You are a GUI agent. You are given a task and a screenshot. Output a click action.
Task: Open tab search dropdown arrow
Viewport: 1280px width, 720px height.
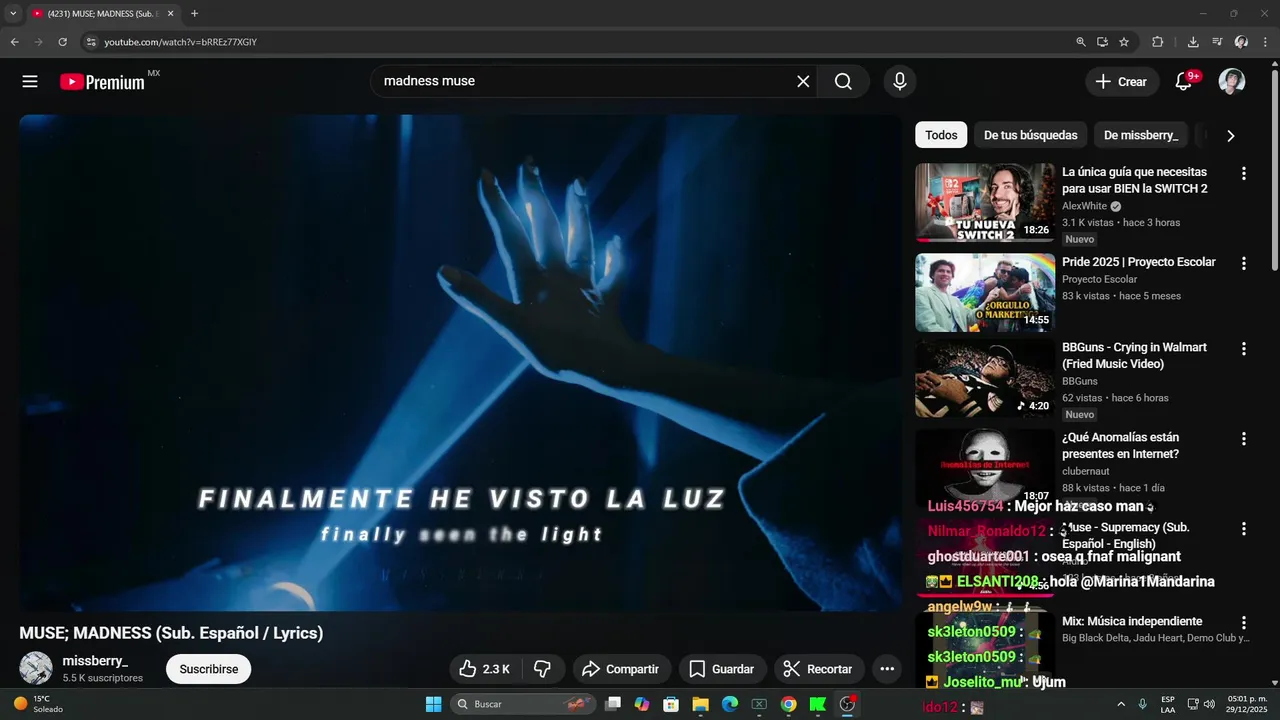coord(13,14)
